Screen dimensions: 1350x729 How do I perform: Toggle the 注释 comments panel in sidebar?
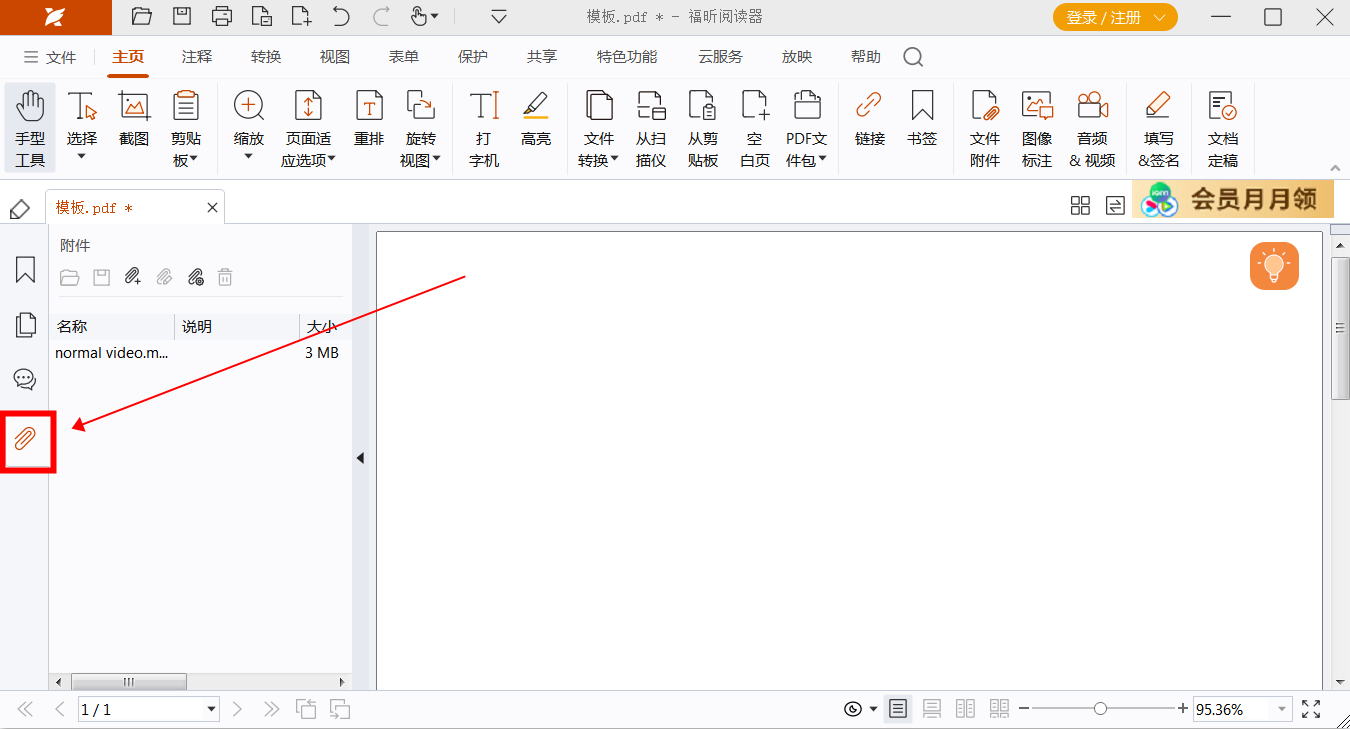point(24,379)
